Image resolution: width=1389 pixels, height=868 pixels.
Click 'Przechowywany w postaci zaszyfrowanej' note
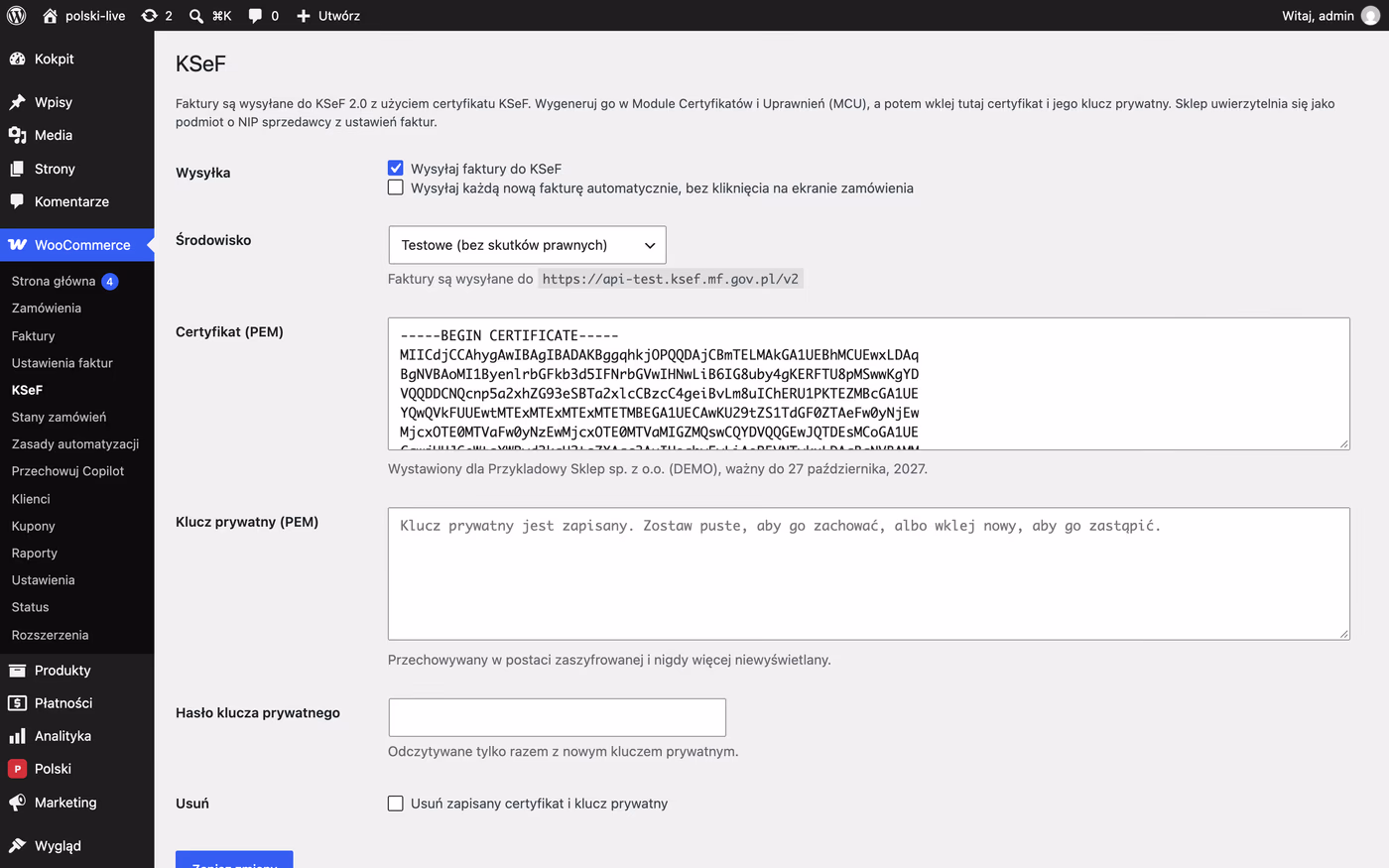pyautogui.click(x=609, y=660)
